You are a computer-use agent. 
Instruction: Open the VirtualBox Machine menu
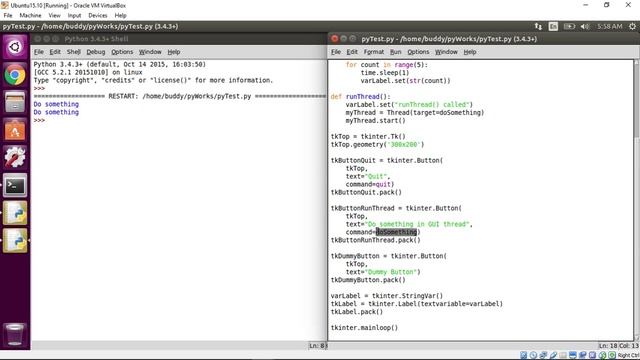pos(30,16)
